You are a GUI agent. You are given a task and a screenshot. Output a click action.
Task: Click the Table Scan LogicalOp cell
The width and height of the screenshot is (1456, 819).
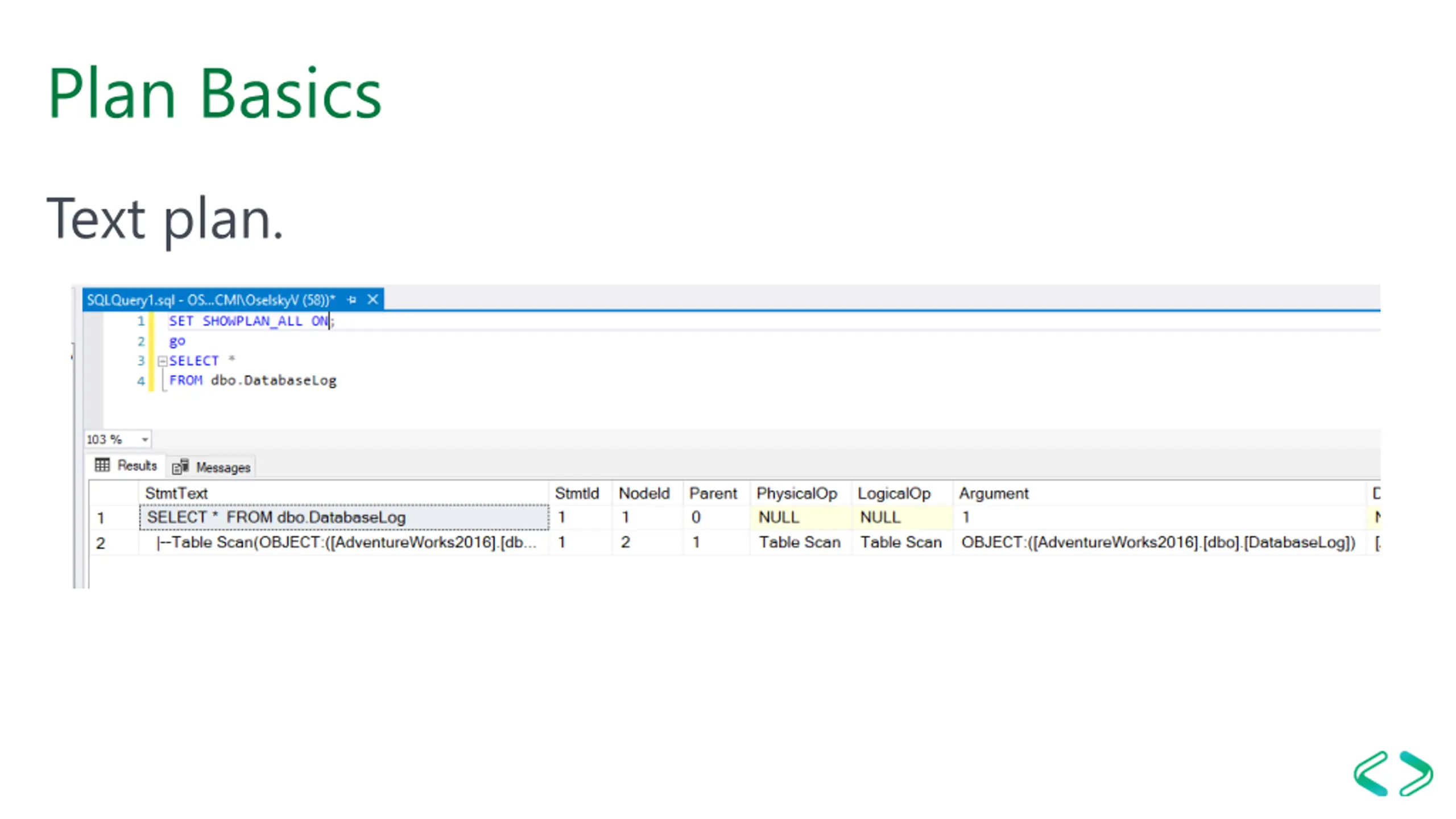pos(900,543)
